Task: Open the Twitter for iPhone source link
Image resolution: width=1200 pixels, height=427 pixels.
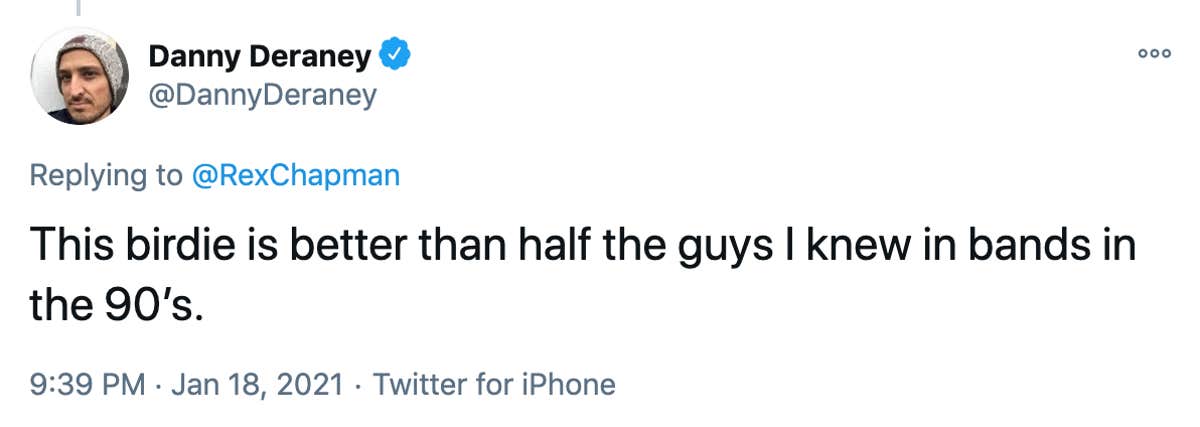Action: (494, 384)
